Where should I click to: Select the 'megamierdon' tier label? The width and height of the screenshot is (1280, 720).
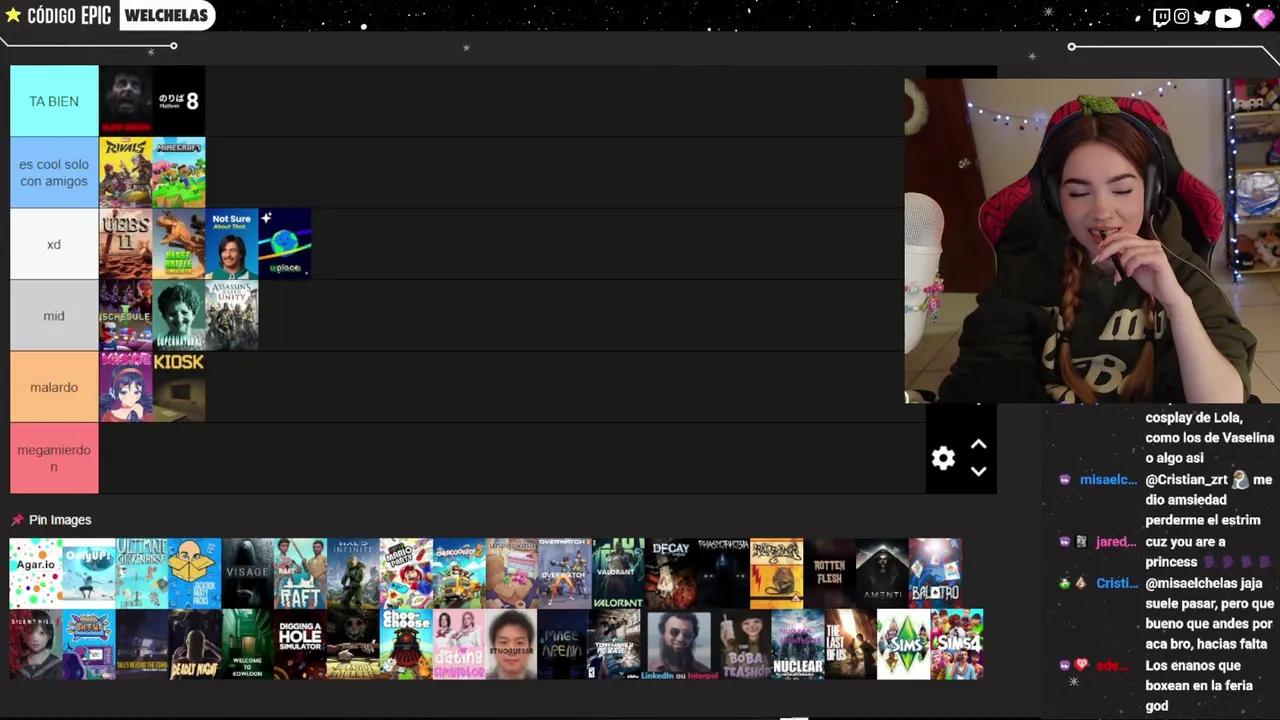click(x=54, y=459)
